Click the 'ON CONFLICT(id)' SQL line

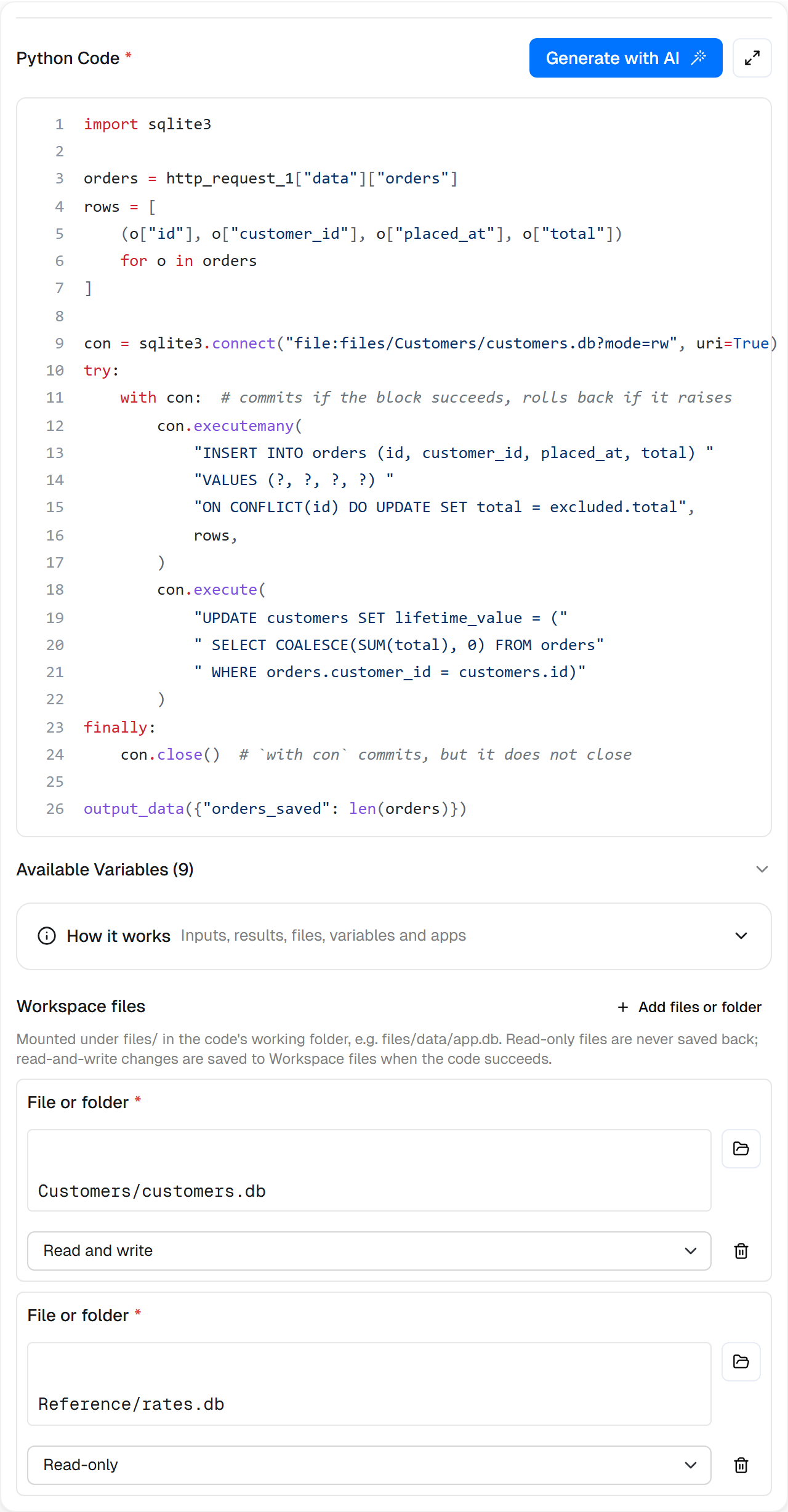444,507
